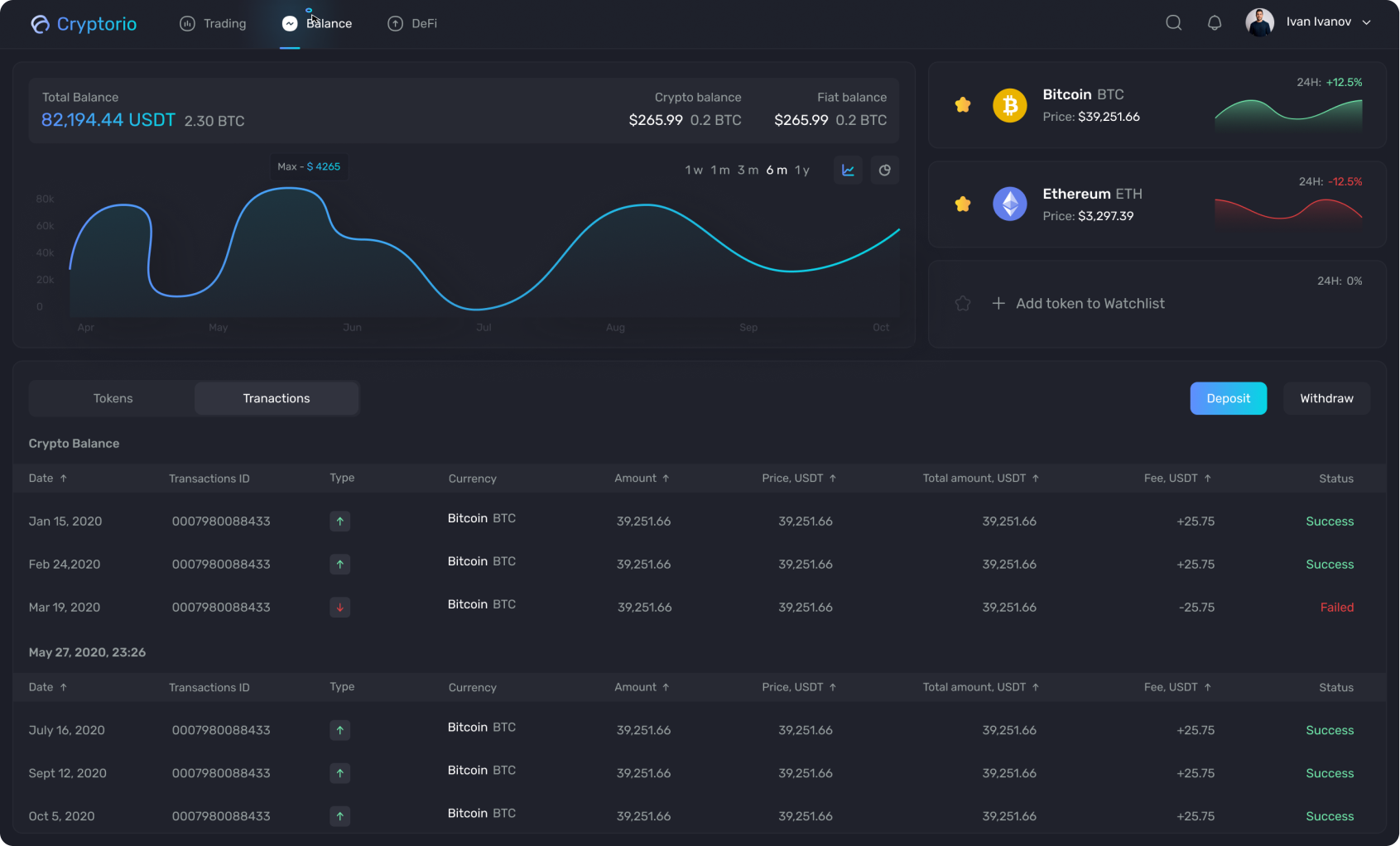The width and height of the screenshot is (1400, 846).
Task: Click the Fiat balance $265.99 value
Action: coord(801,120)
